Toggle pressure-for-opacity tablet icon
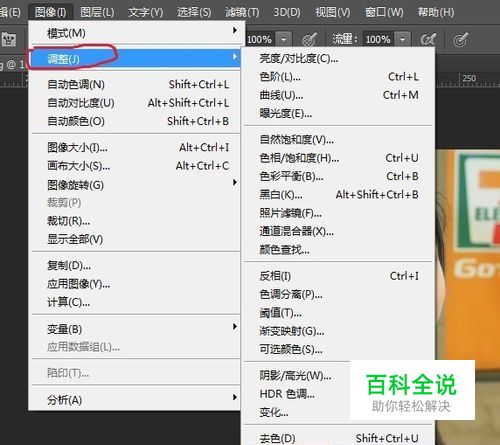Viewport: 500px width, 445px height. (310, 39)
